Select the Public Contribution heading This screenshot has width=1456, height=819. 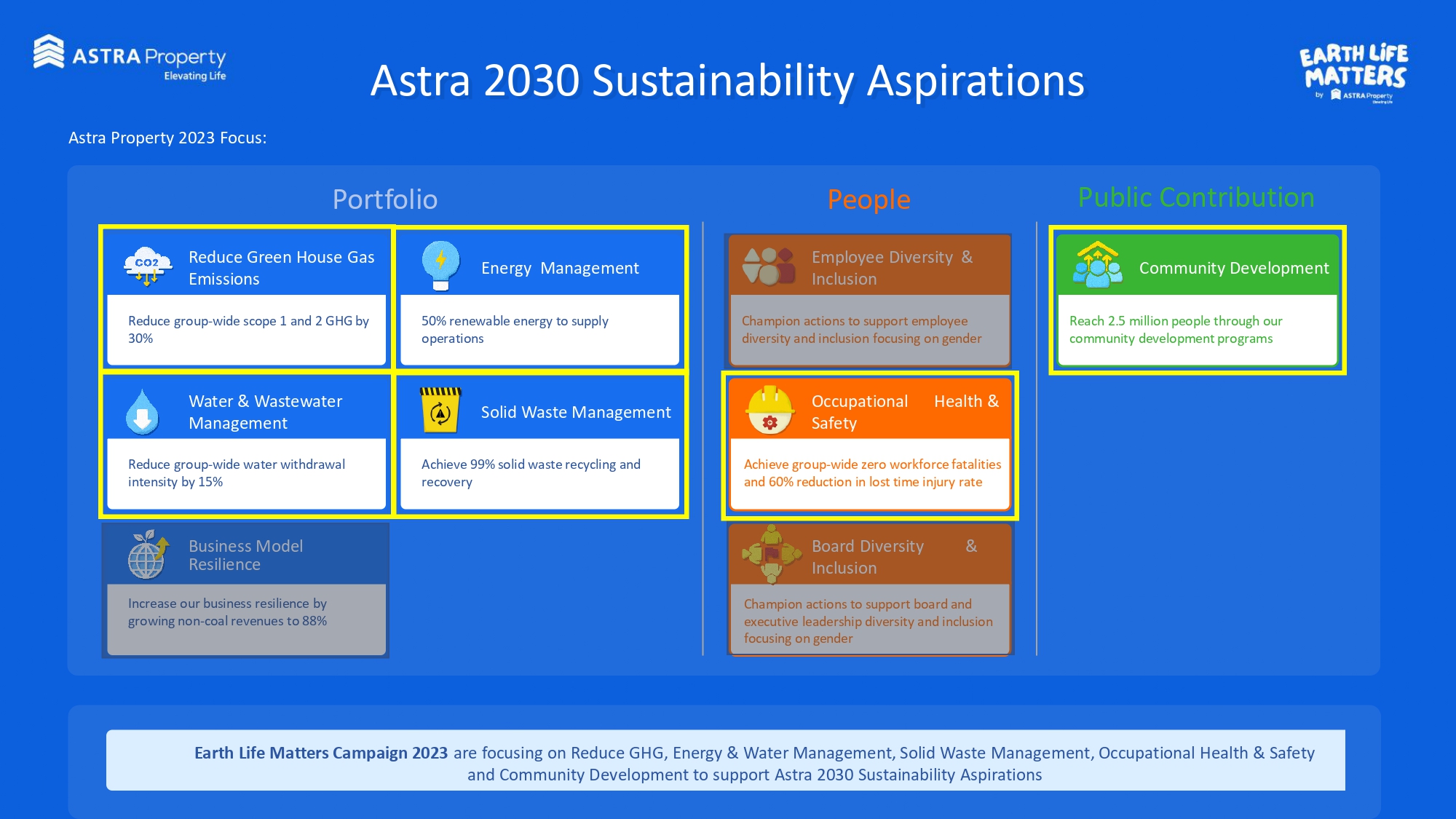[x=1196, y=197]
